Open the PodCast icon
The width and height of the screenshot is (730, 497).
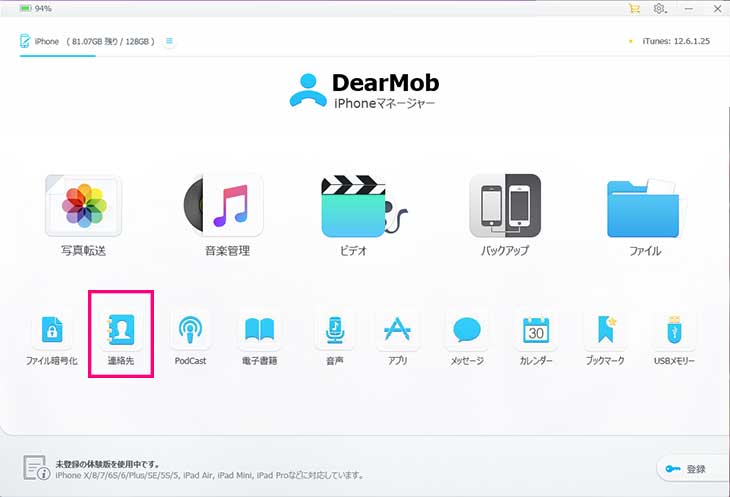click(190, 330)
